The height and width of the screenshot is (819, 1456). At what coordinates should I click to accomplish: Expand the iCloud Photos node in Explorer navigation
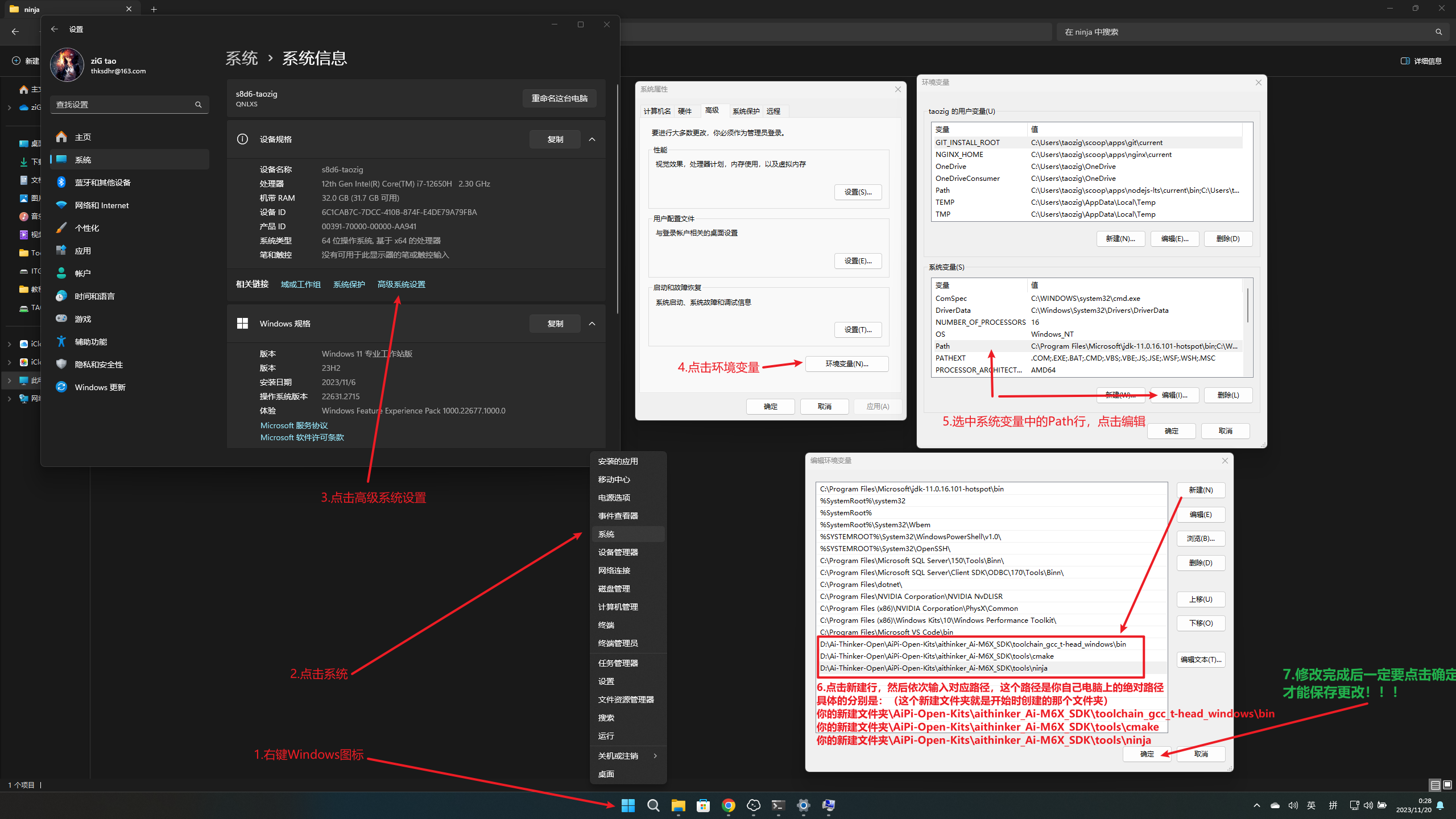[9, 362]
